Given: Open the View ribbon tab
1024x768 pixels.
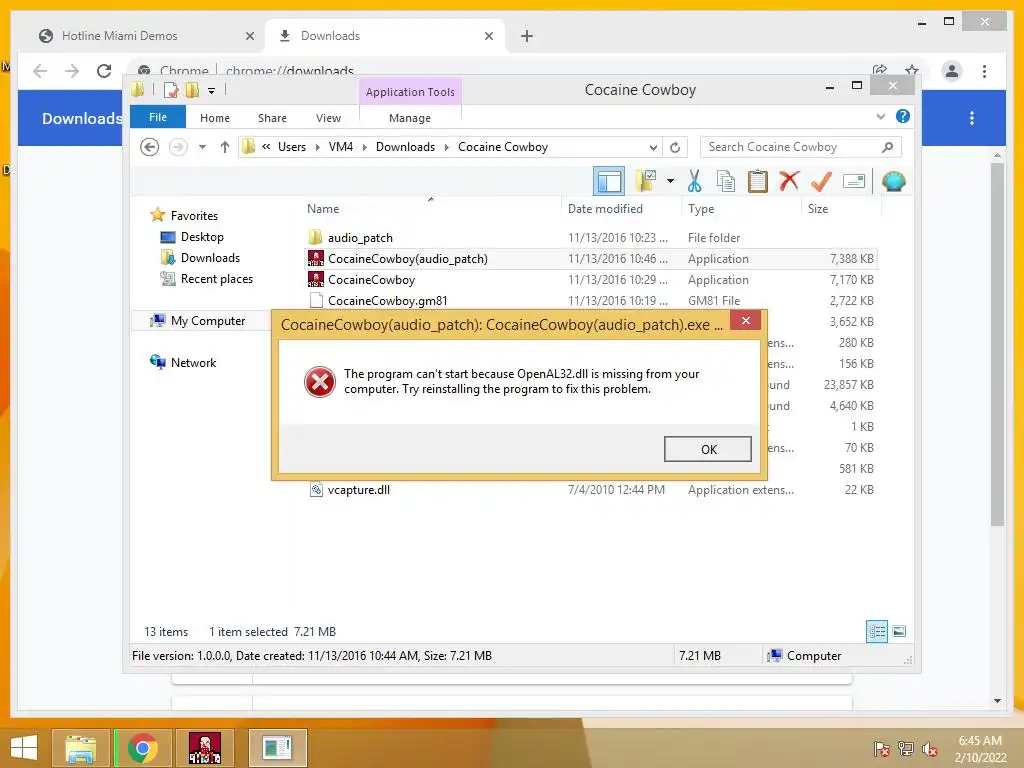Looking at the screenshot, I should click(328, 118).
